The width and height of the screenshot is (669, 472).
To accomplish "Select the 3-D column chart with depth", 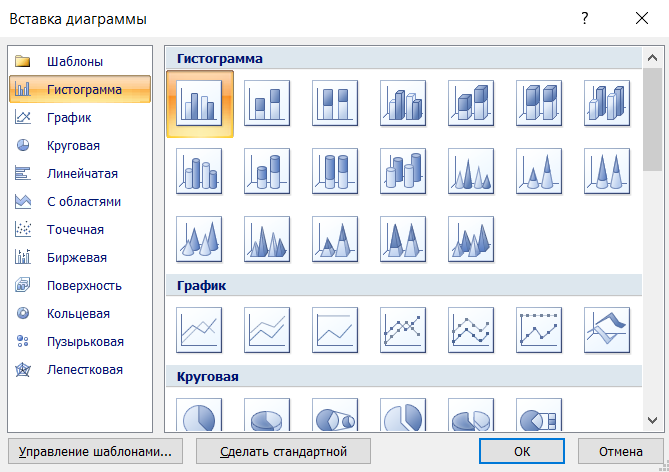I will point(607,103).
